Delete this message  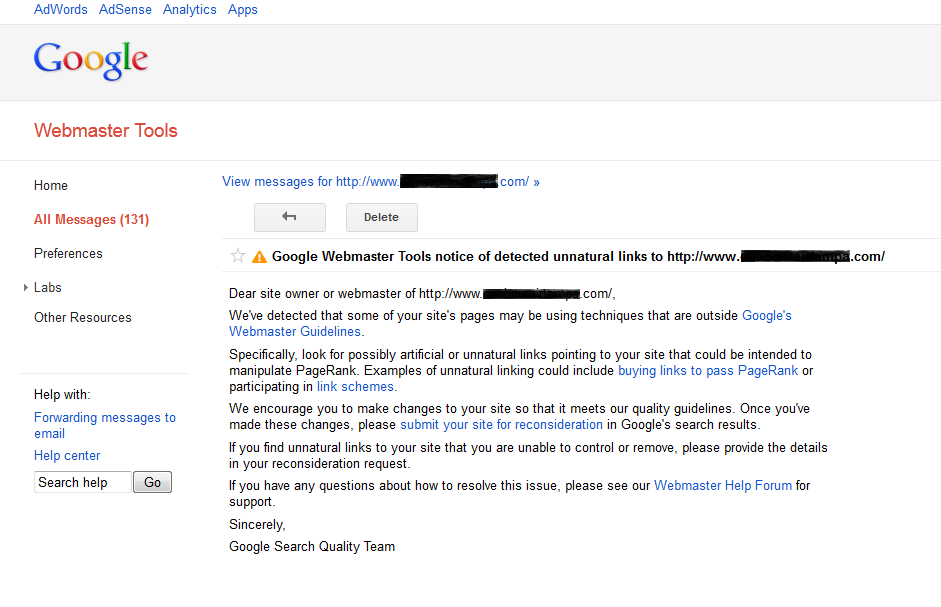[x=382, y=217]
